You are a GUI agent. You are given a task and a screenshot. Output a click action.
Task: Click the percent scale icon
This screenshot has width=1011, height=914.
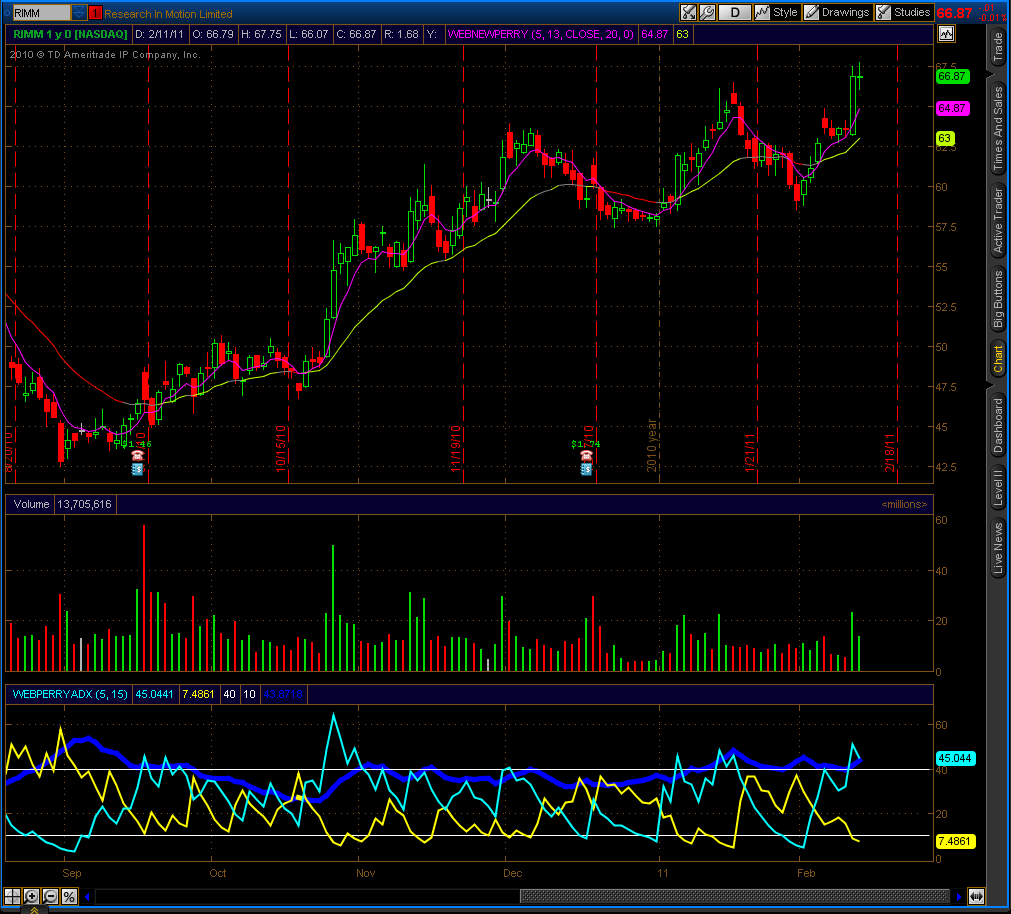click(69, 896)
